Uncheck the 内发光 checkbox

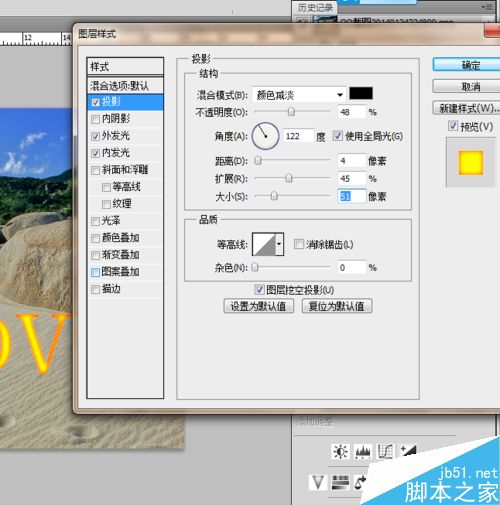pos(96,153)
